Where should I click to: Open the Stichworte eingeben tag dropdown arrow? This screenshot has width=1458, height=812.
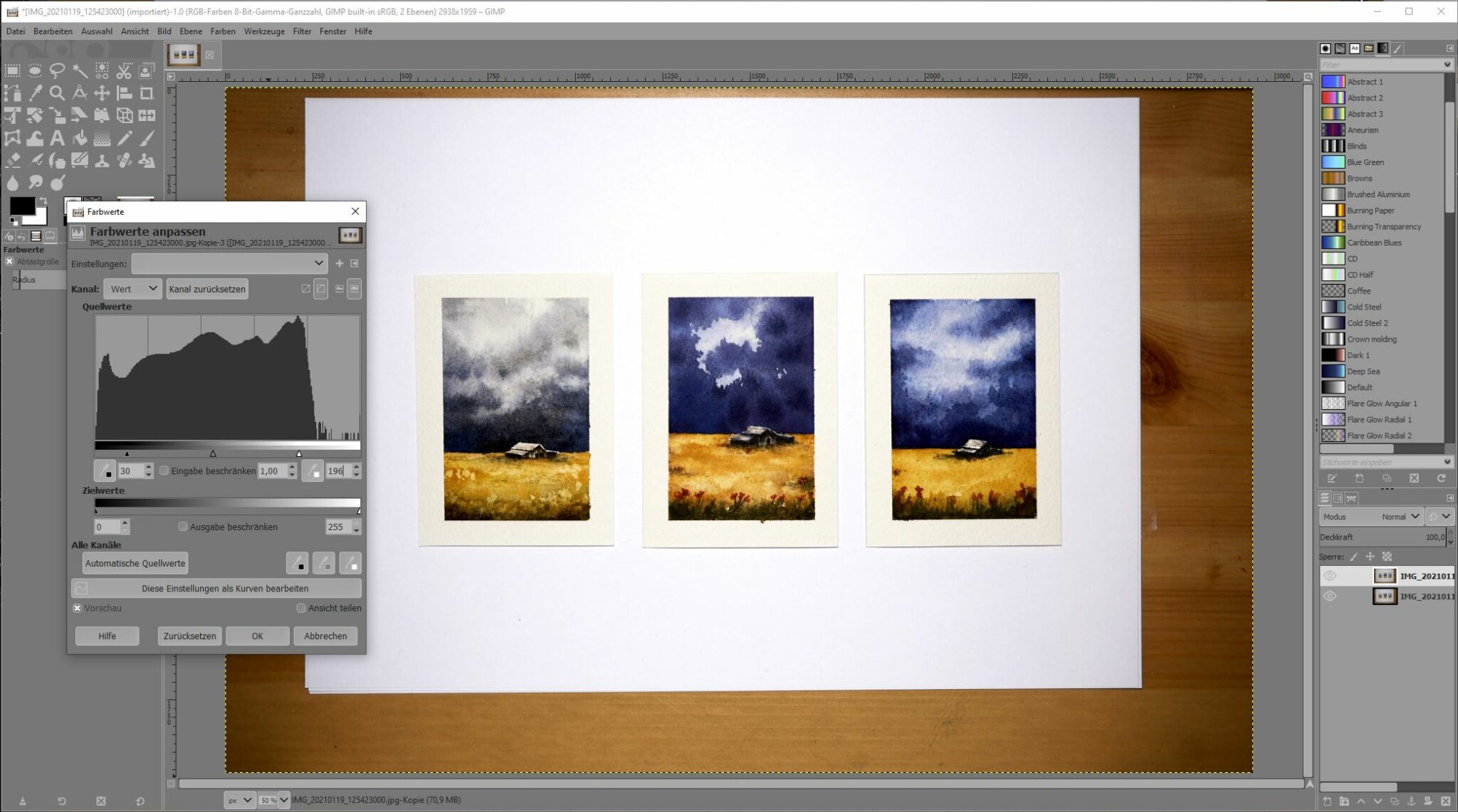pyautogui.click(x=1447, y=462)
